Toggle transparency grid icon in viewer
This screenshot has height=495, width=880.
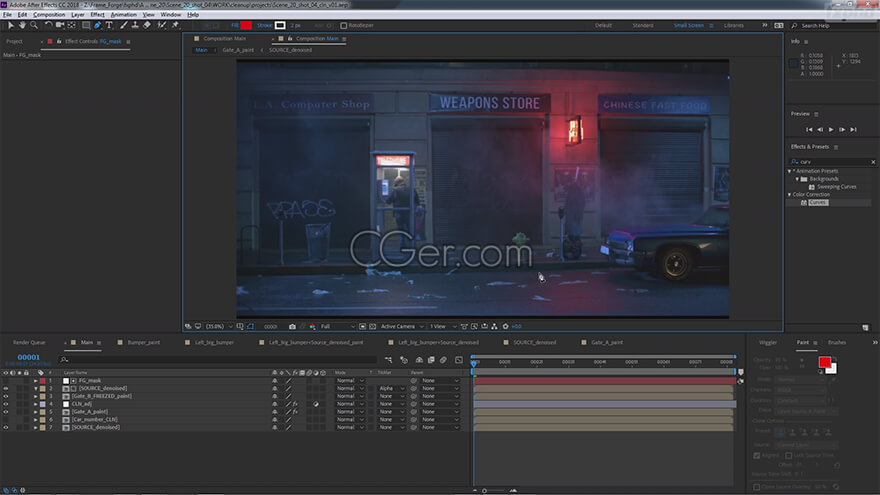point(372,327)
